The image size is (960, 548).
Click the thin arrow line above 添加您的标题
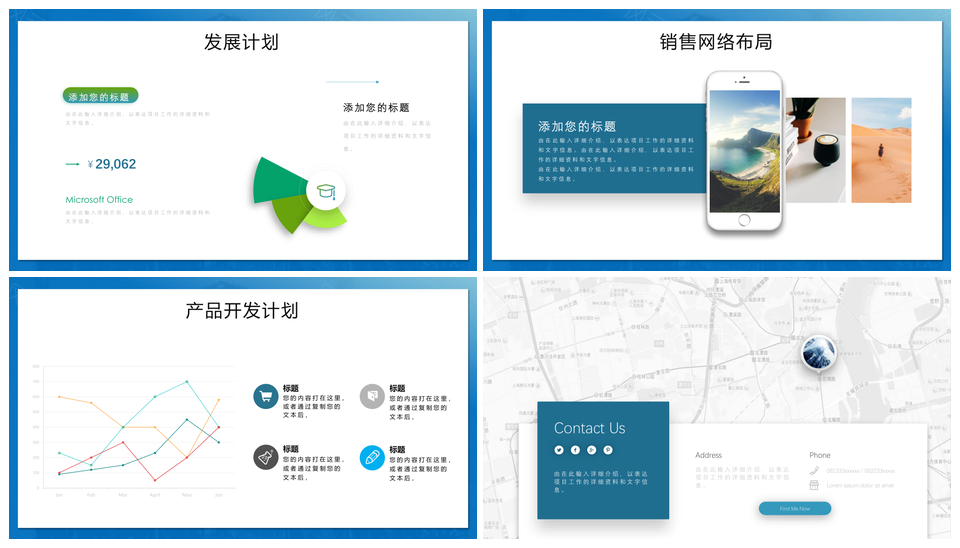pyautogui.click(x=353, y=81)
